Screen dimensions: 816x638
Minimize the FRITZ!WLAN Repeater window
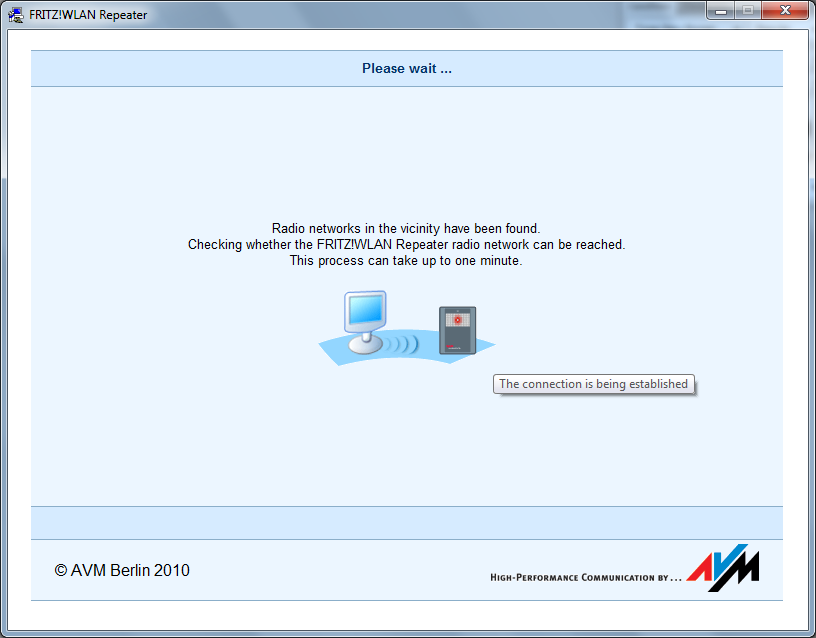click(721, 10)
